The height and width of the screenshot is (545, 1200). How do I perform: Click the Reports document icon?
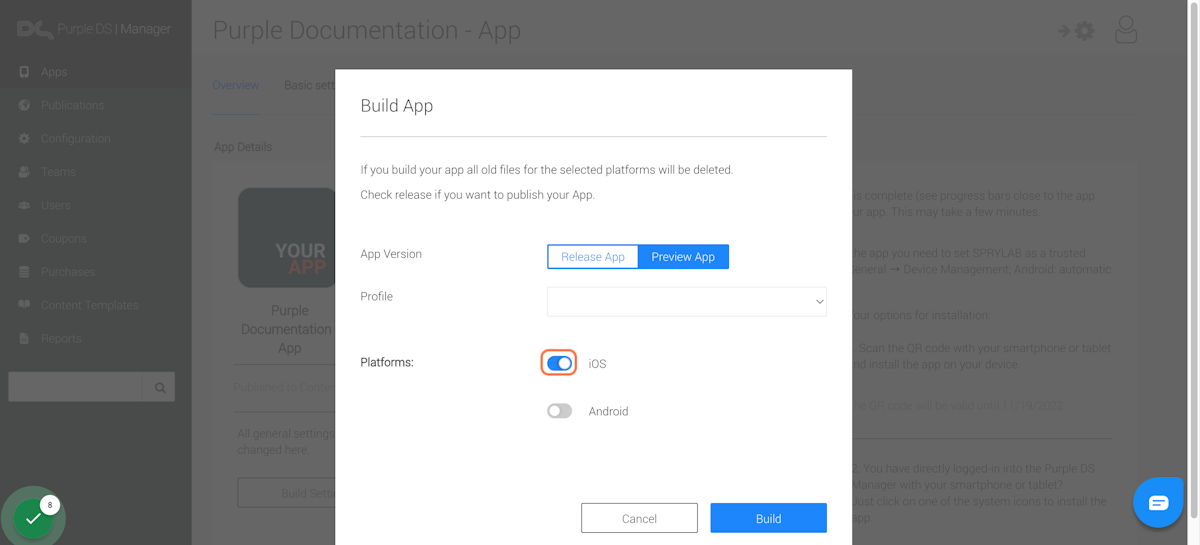coord(24,338)
